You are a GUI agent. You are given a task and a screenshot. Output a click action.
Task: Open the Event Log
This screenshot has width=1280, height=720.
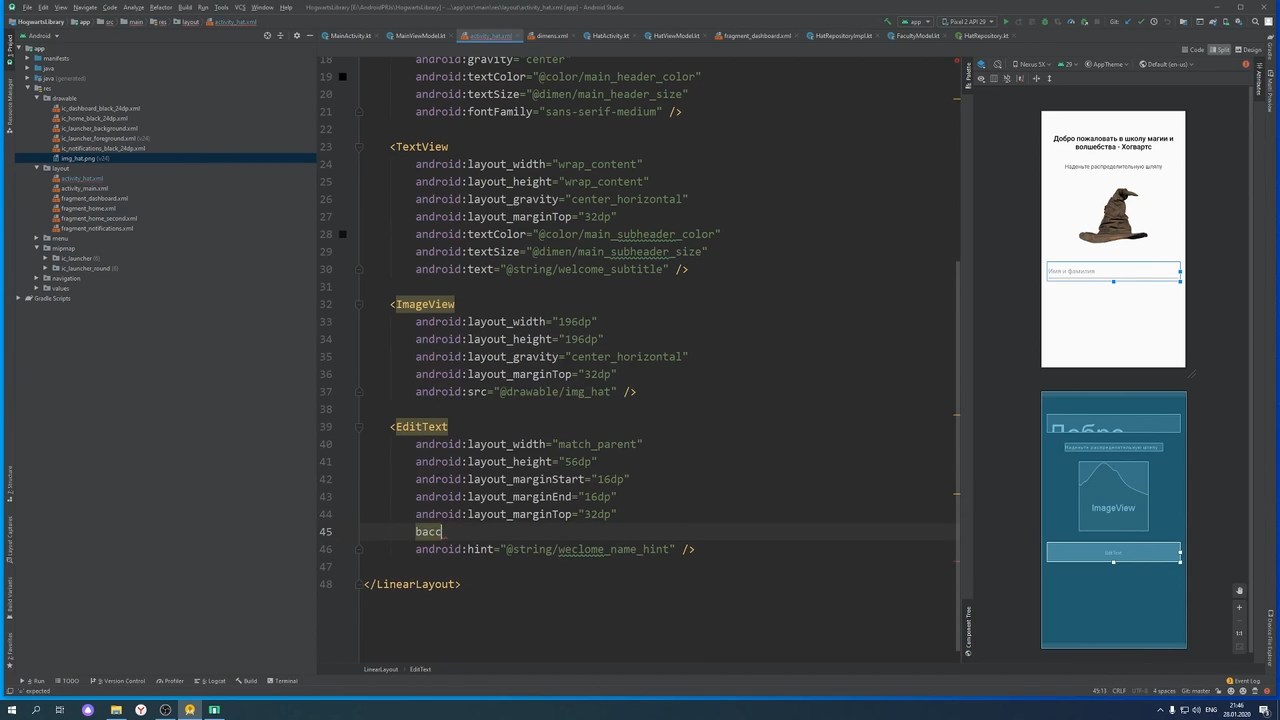[x=1245, y=681]
